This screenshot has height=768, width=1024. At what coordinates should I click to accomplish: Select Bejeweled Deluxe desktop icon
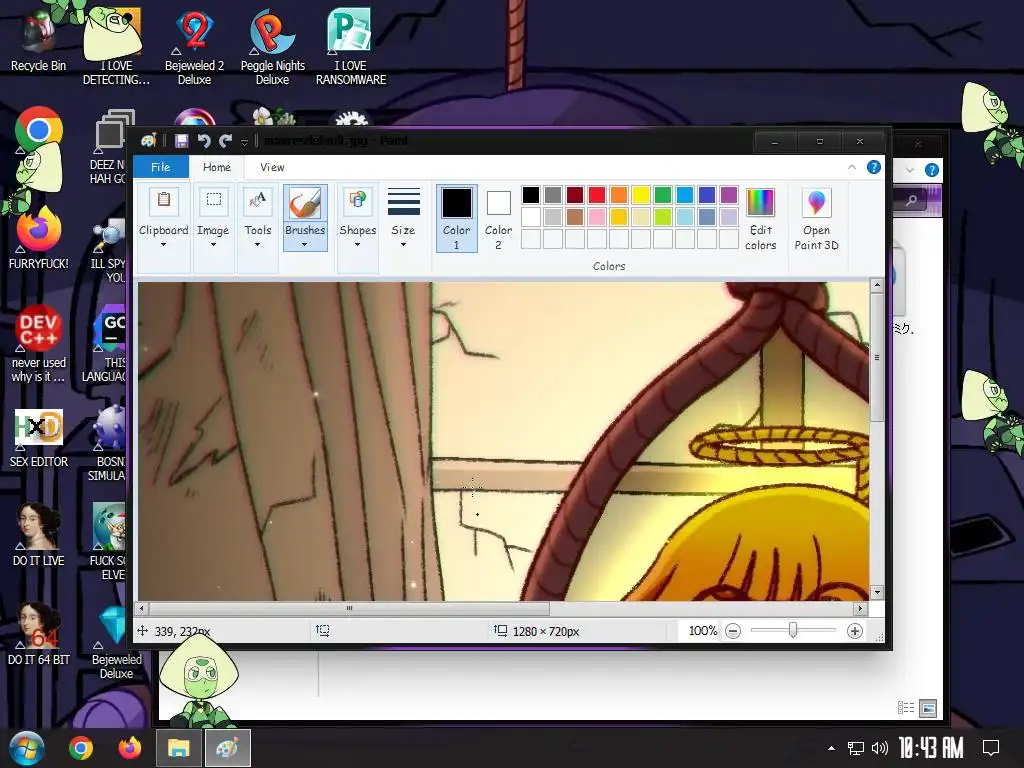pyautogui.click(x=116, y=643)
